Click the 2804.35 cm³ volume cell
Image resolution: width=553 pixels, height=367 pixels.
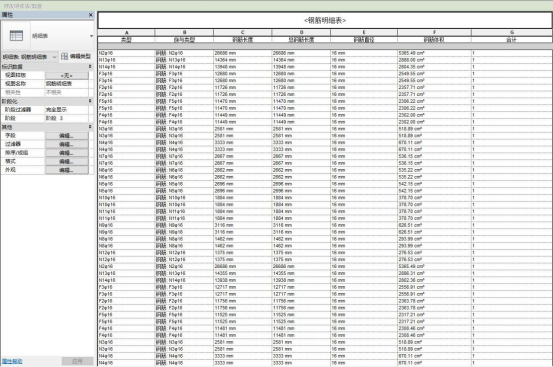pyautogui.click(x=434, y=67)
